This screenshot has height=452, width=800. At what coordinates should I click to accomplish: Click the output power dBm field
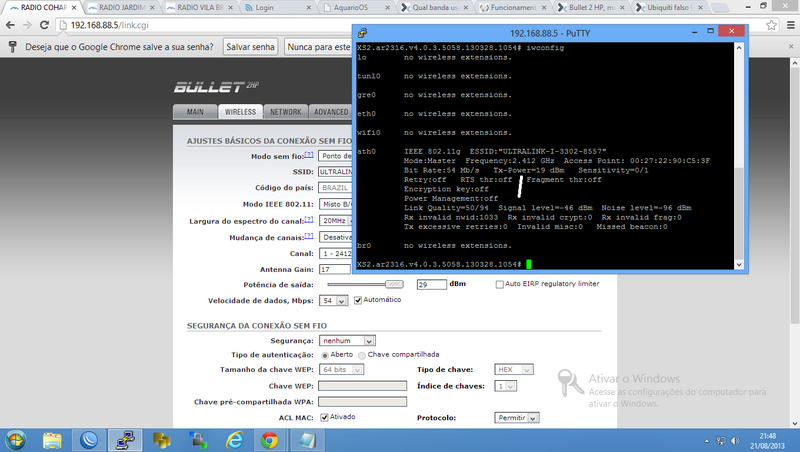tap(432, 284)
